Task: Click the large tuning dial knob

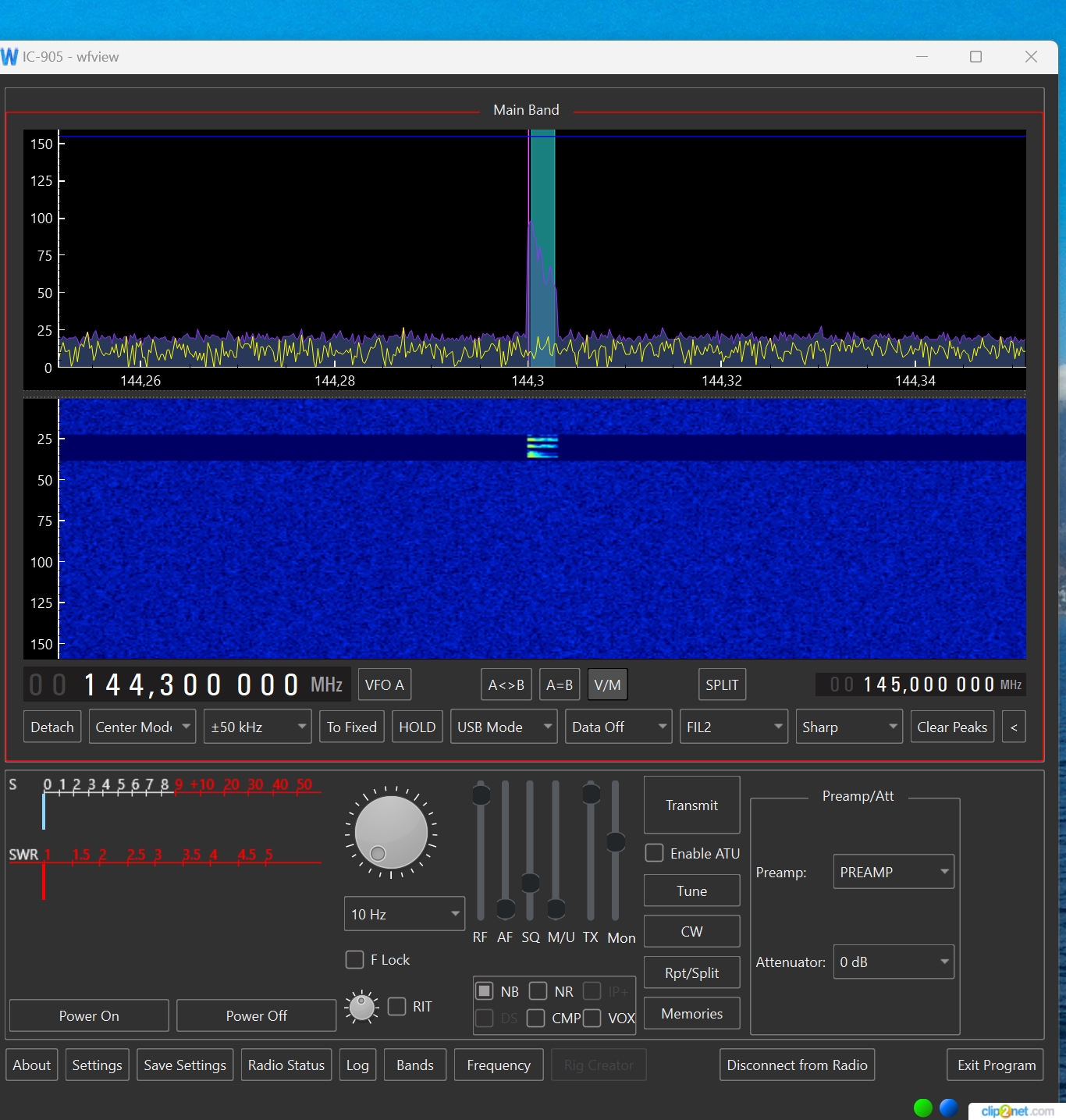Action: [391, 832]
